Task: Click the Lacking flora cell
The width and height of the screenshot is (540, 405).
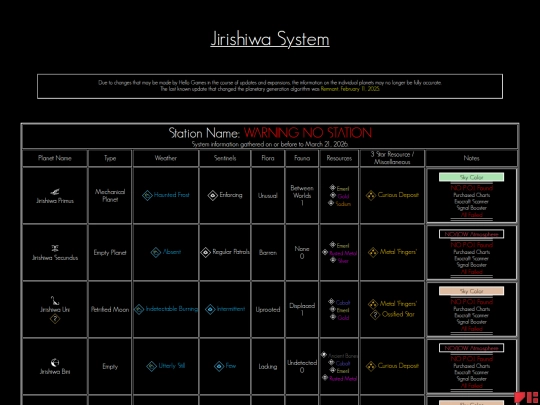Action: [268, 366]
